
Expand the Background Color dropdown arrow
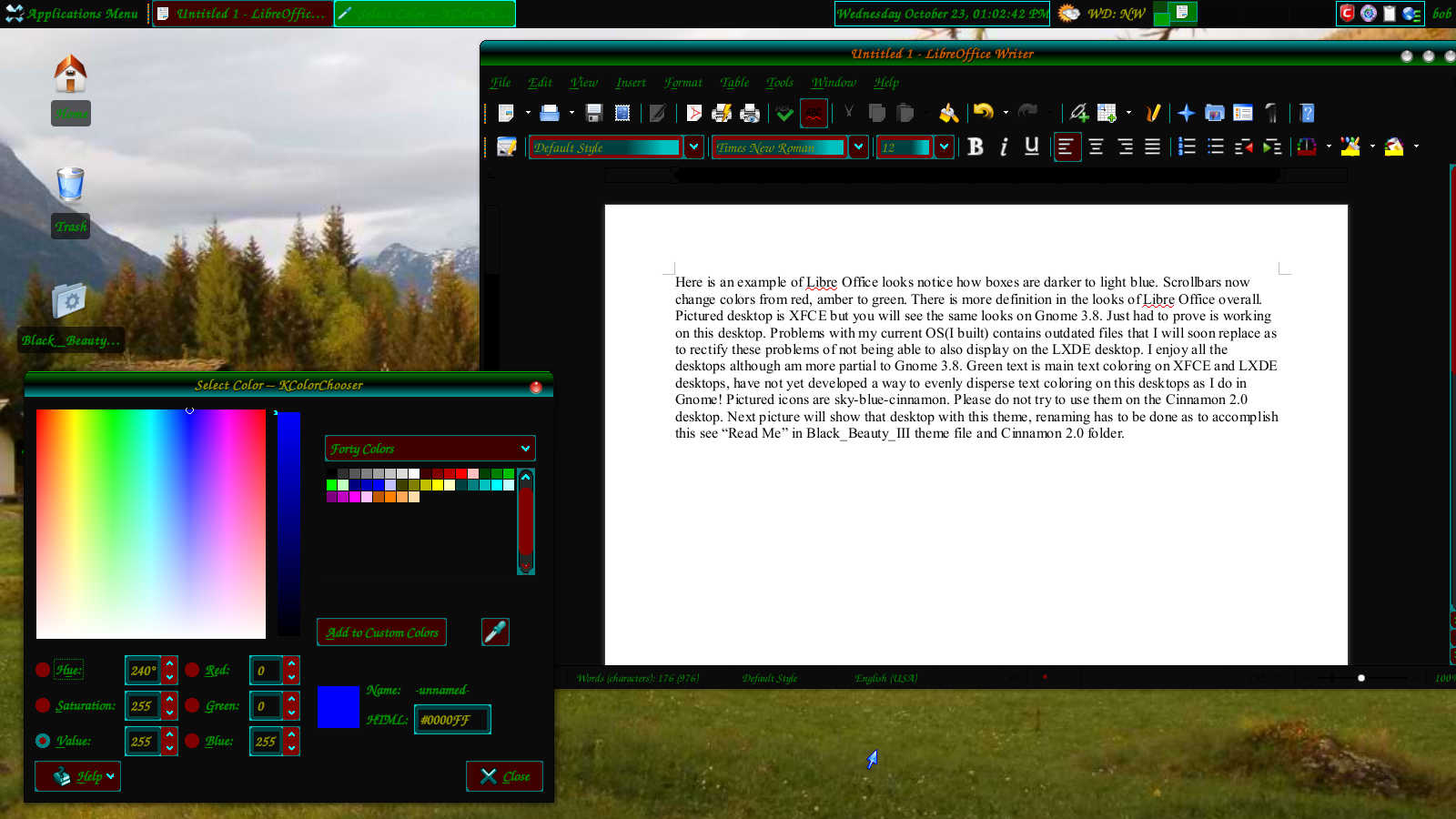click(1416, 147)
